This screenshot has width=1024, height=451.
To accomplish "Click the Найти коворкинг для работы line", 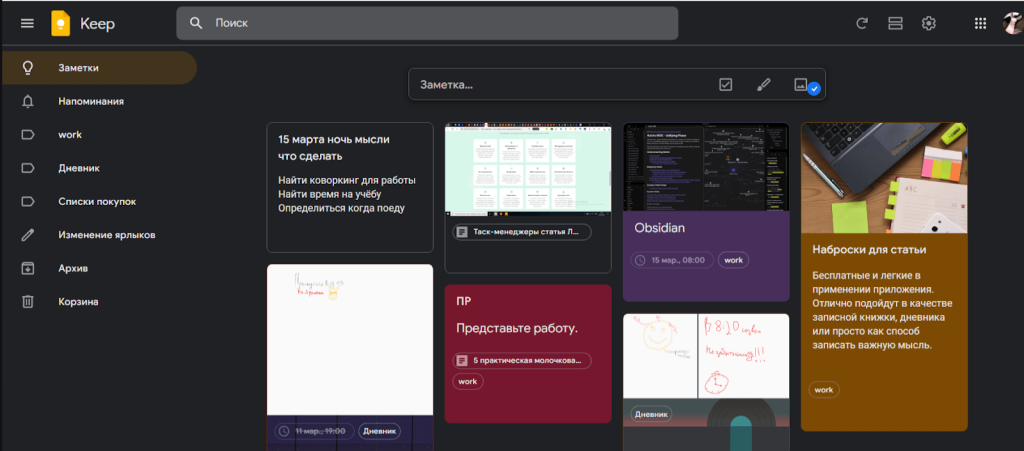I will pyautogui.click(x=347, y=180).
